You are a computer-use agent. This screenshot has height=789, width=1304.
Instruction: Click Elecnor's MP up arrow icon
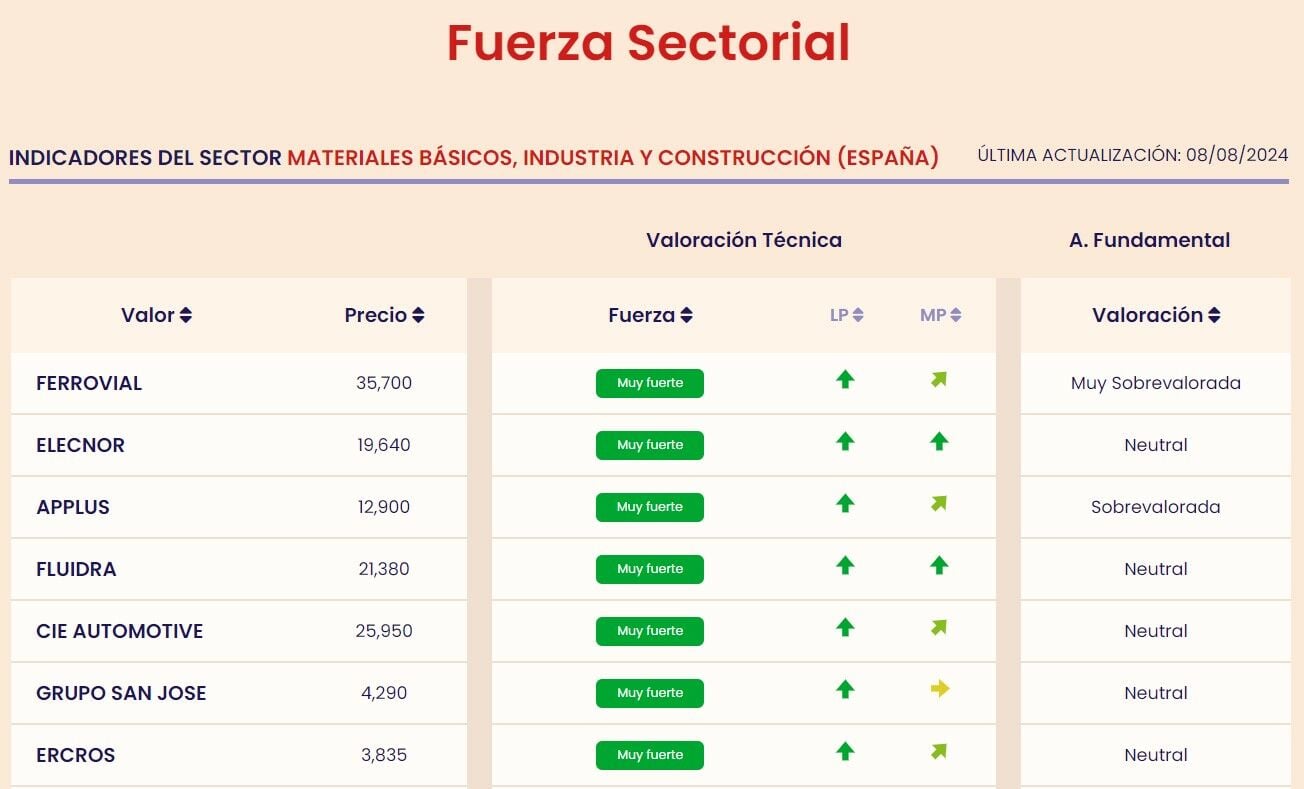point(938,442)
